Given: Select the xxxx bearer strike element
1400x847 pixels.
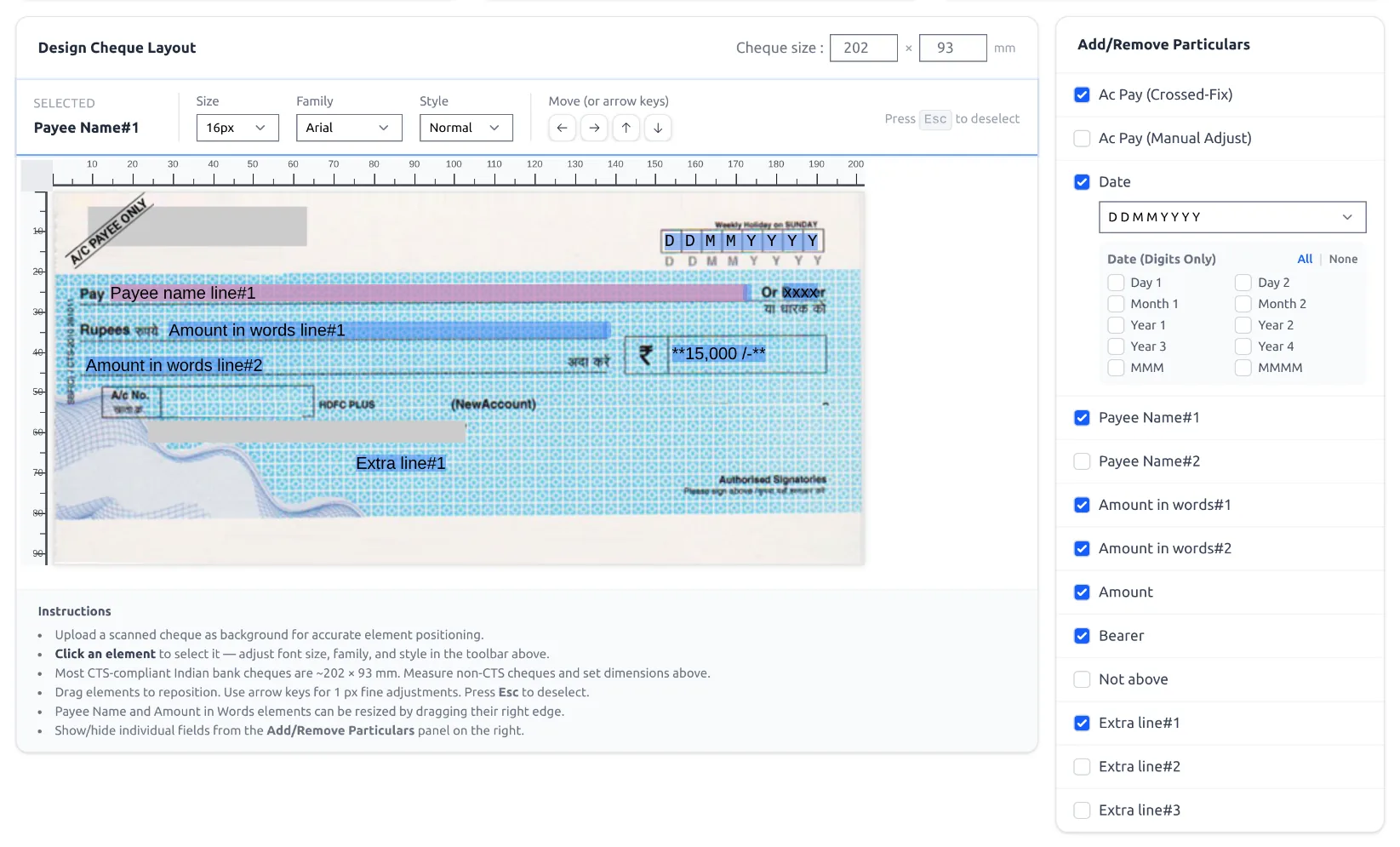Looking at the screenshot, I should [800, 292].
